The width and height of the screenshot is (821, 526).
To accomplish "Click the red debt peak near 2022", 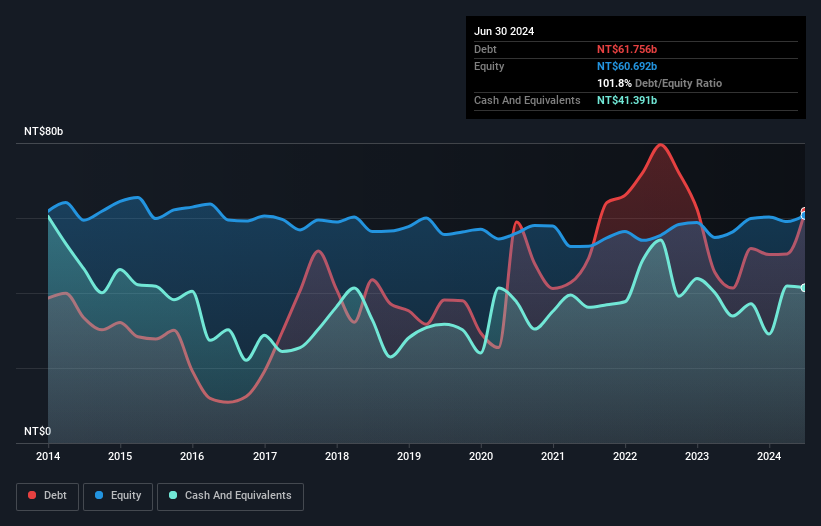I will [660, 144].
